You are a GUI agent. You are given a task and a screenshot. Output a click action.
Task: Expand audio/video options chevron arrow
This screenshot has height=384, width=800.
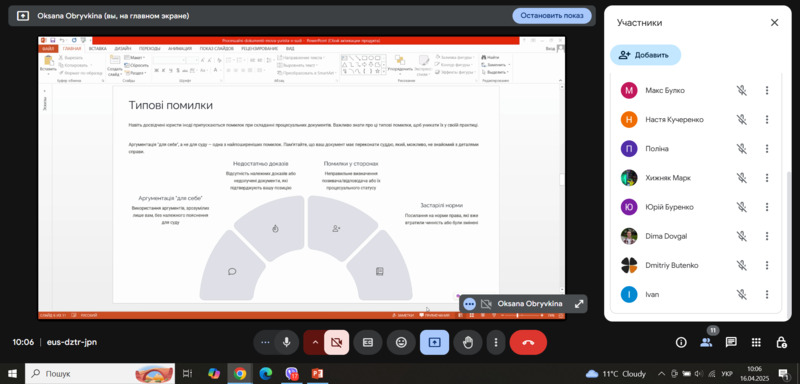pos(315,342)
